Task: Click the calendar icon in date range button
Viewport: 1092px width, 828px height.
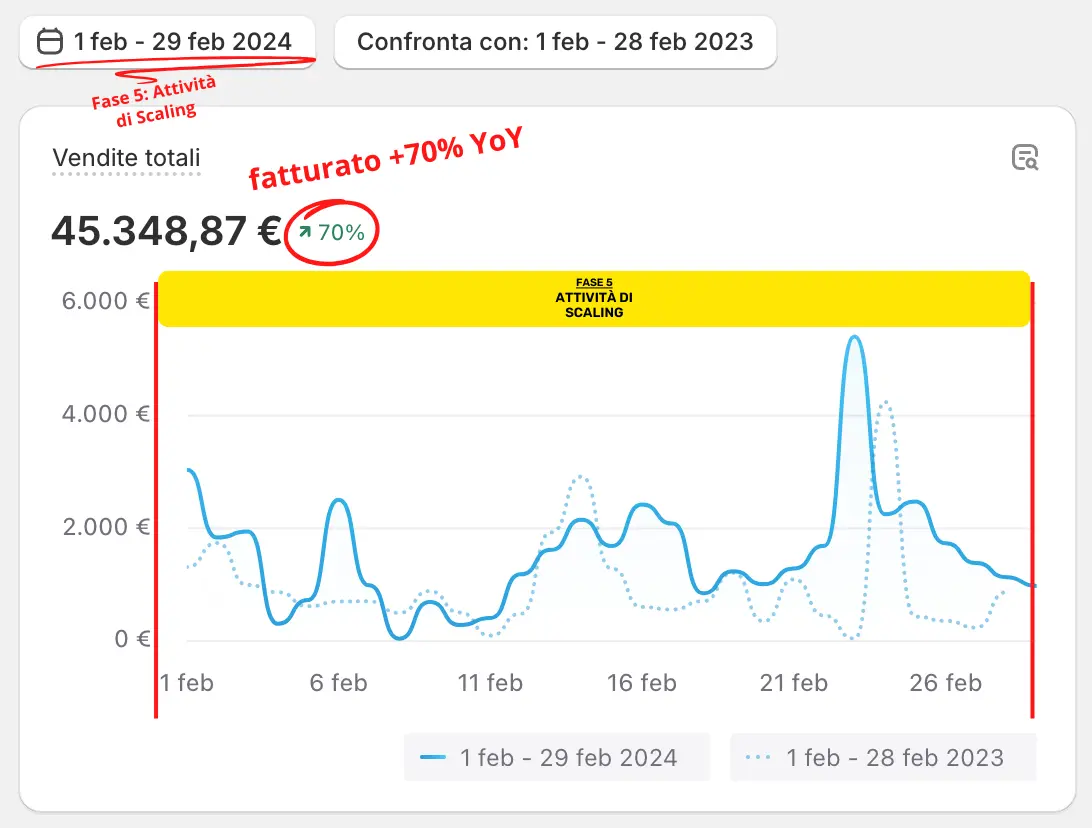Action: click(x=48, y=42)
